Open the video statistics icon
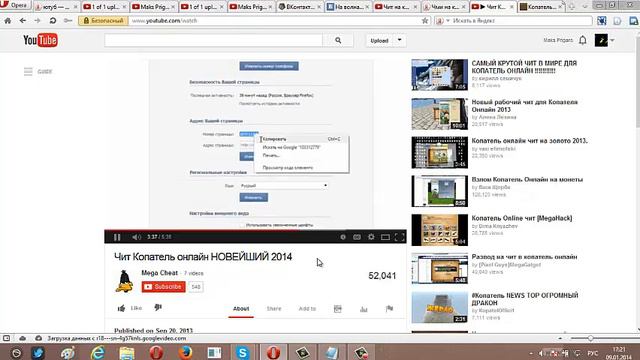 [x=363, y=309]
